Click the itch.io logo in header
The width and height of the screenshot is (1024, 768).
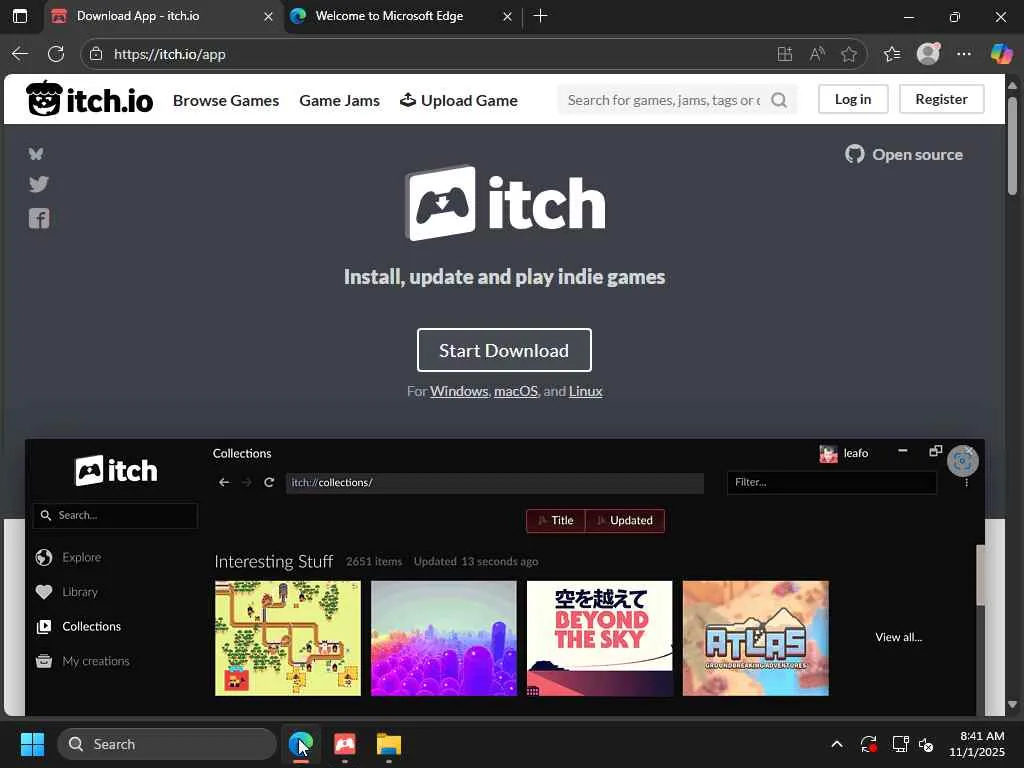pos(89,99)
